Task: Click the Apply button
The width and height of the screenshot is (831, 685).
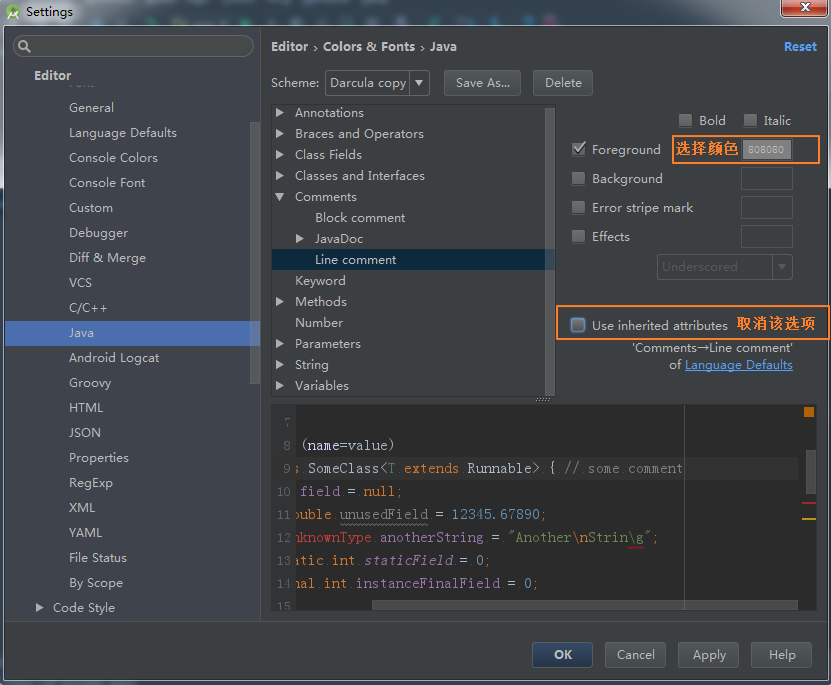Action: [709, 655]
